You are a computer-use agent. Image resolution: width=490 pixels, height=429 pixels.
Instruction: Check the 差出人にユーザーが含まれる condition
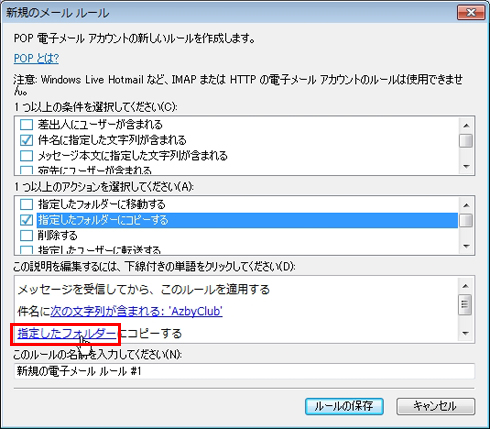pos(26,125)
